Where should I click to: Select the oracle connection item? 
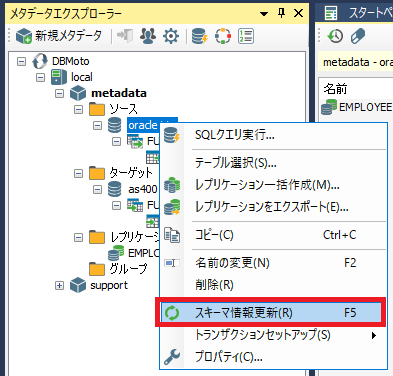point(143,125)
